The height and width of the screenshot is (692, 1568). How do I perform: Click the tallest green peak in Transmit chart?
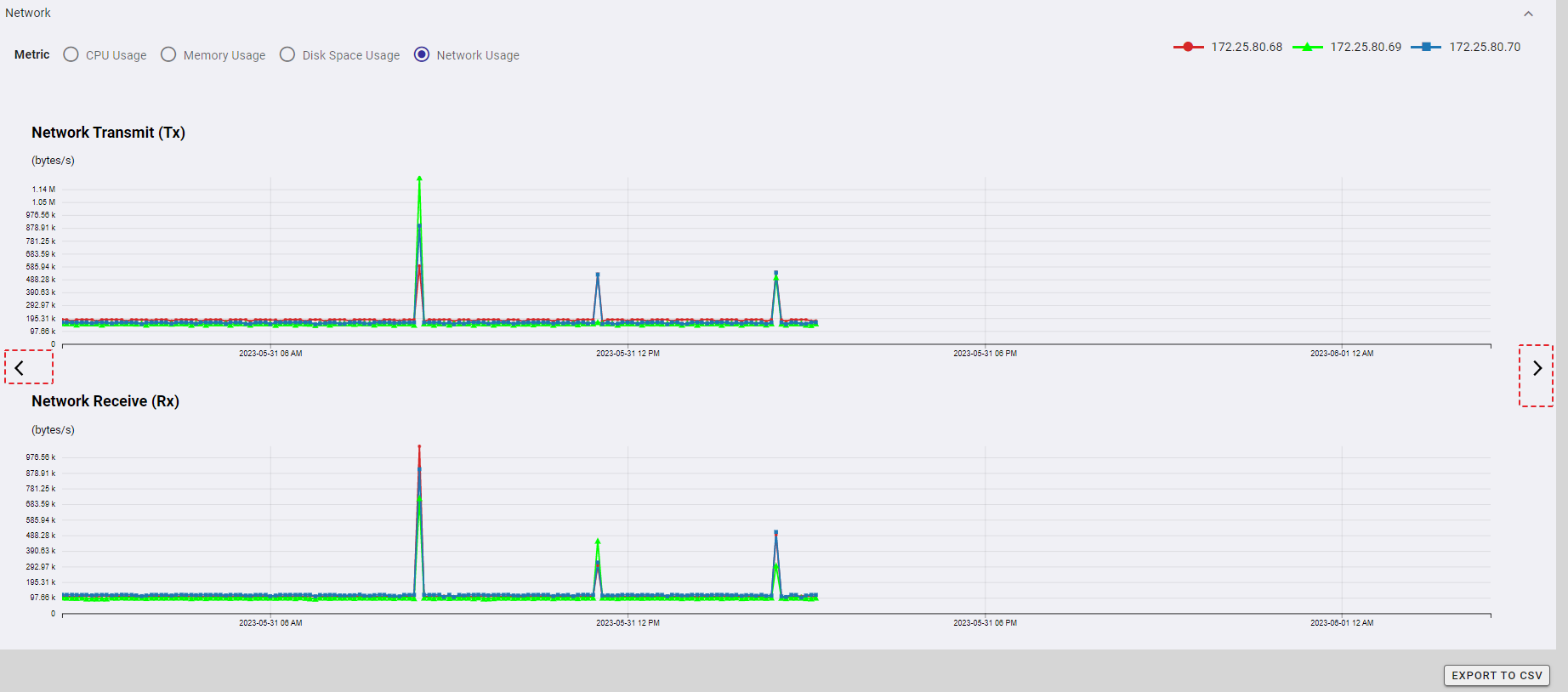click(419, 179)
